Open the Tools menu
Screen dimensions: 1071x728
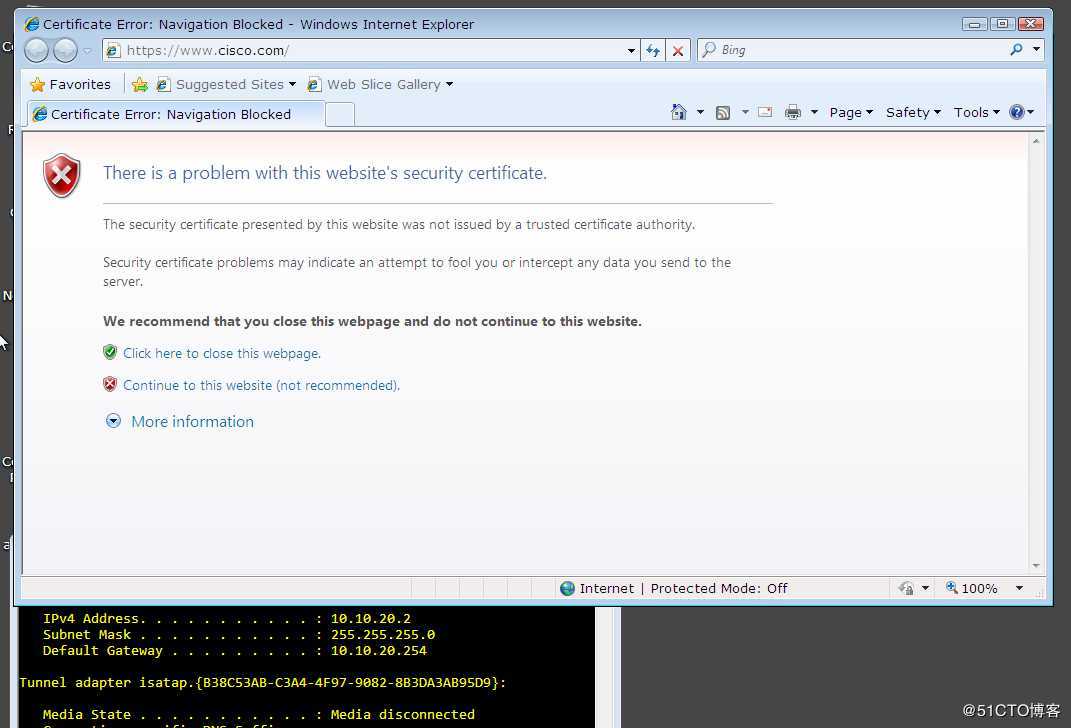[977, 113]
